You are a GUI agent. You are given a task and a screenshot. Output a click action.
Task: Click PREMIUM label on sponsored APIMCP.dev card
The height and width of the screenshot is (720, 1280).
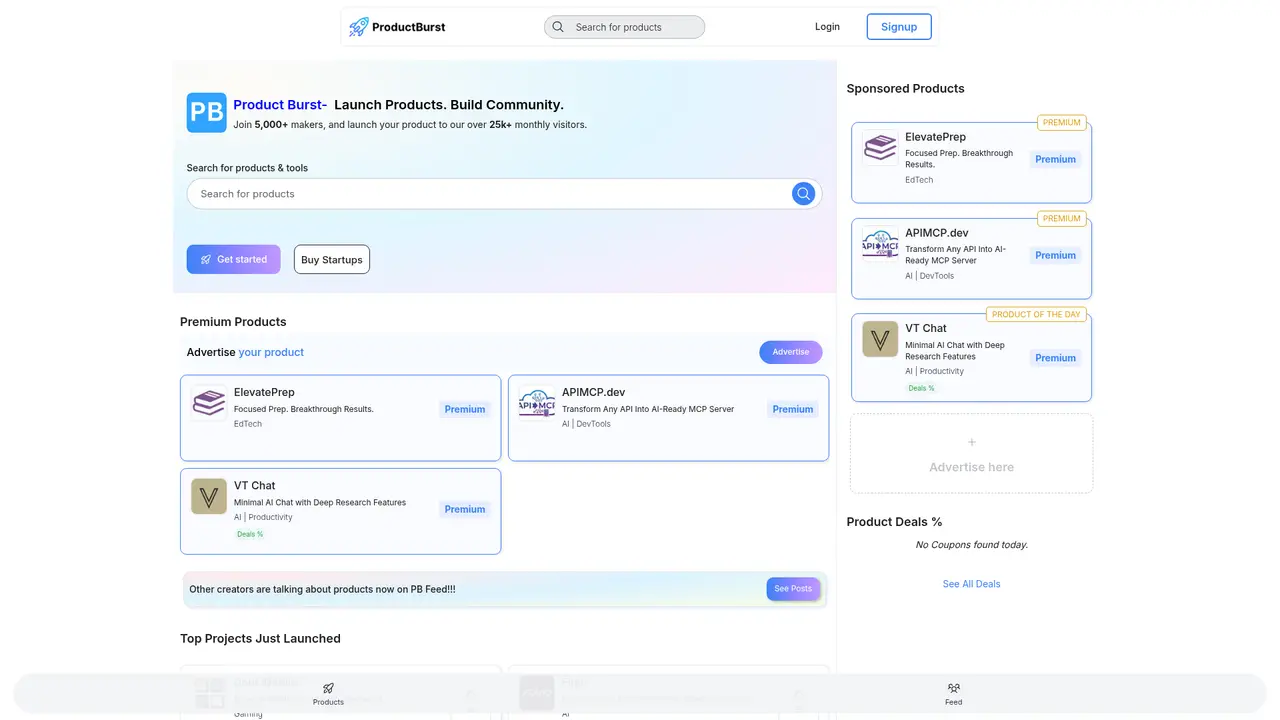click(x=1062, y=218)
